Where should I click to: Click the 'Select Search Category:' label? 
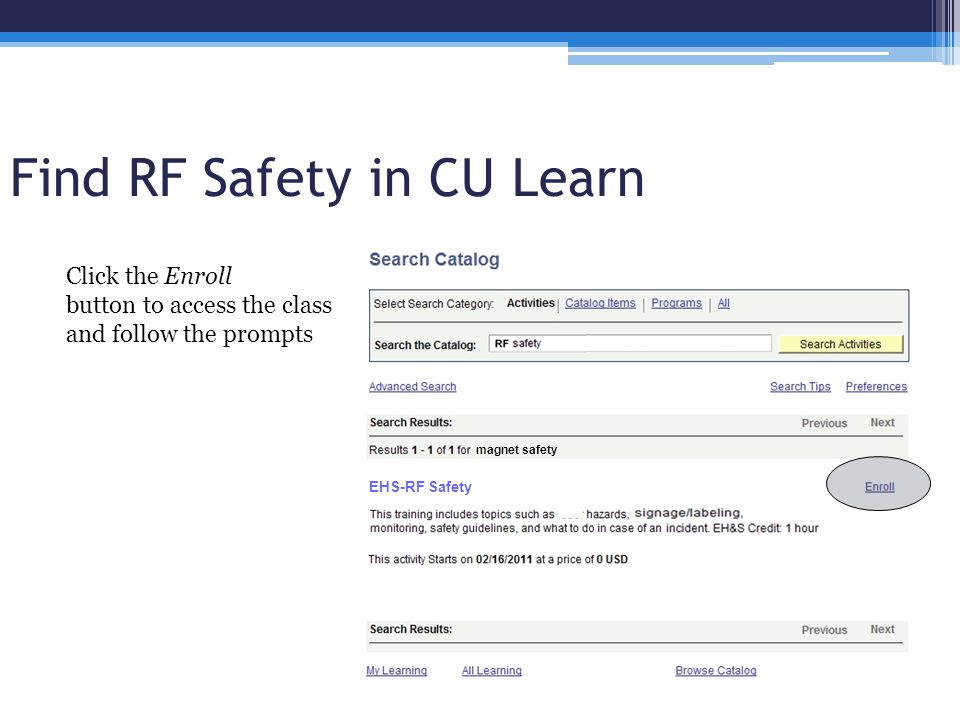tap(433, 304)
